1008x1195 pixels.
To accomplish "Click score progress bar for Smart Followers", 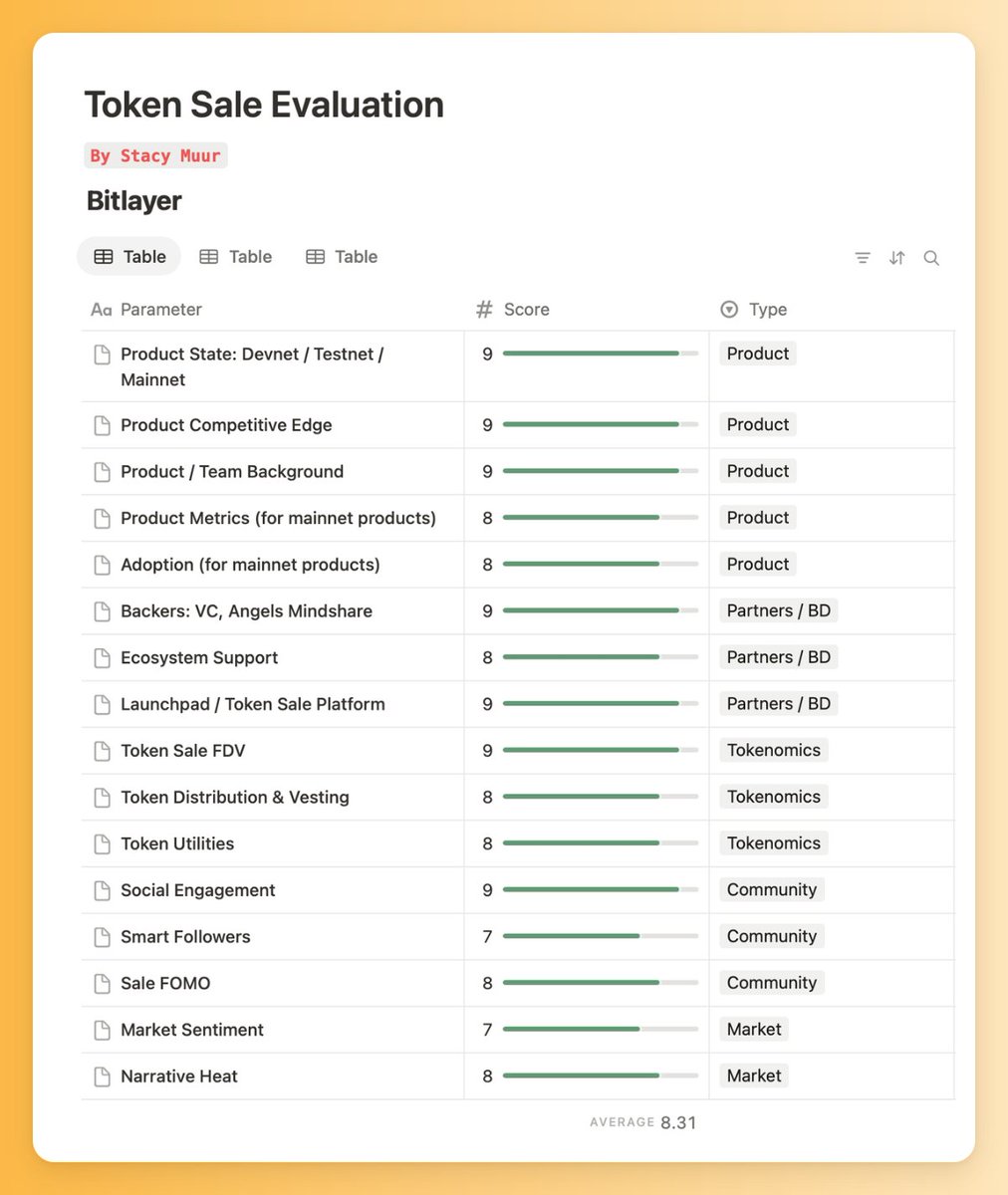I will tap(601, 937).
